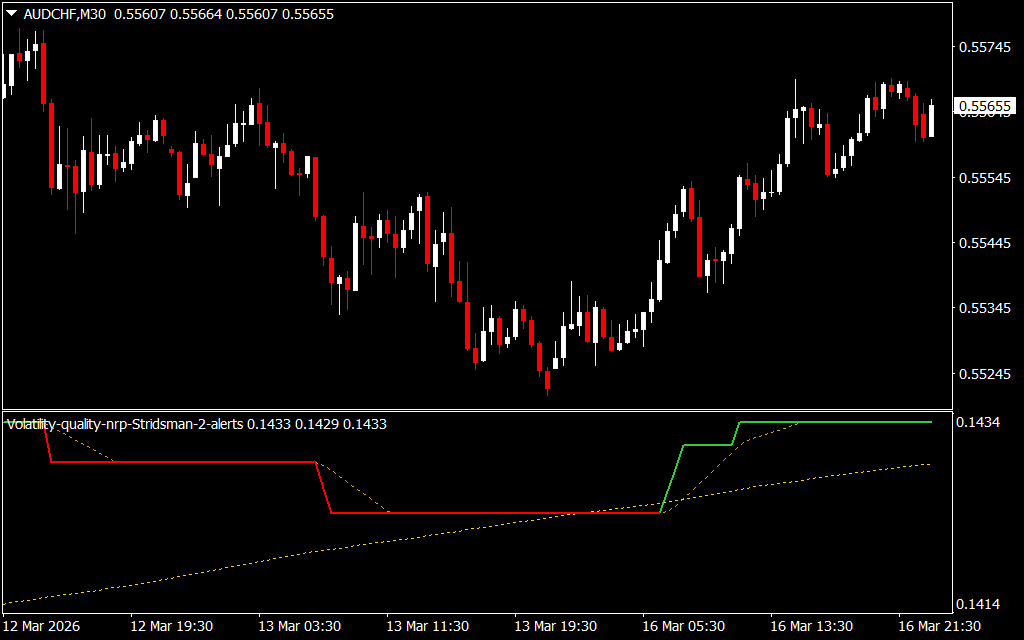Image resolution: width=1024 pixels, height=640 pixels.
Task: Select the 13 Mar 11:30 time label
Action: [x=427, y=626]
